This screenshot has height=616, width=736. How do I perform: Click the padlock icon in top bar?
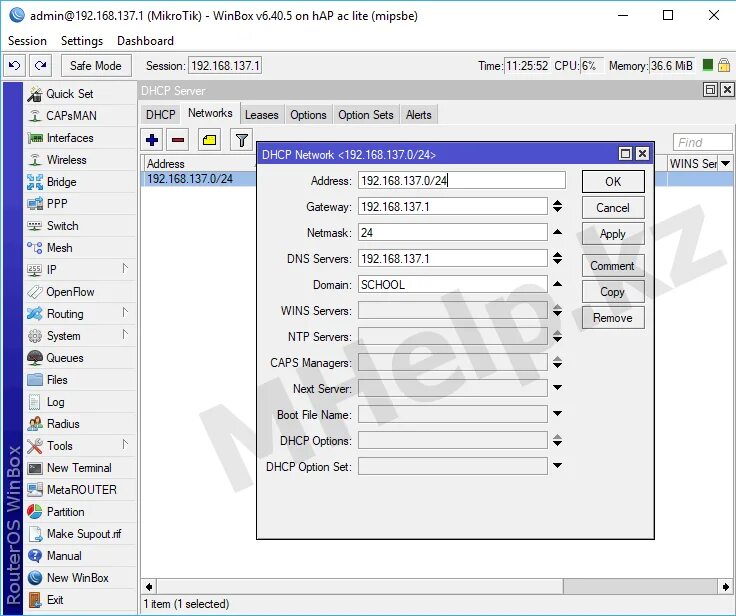(x=724, y=65)
